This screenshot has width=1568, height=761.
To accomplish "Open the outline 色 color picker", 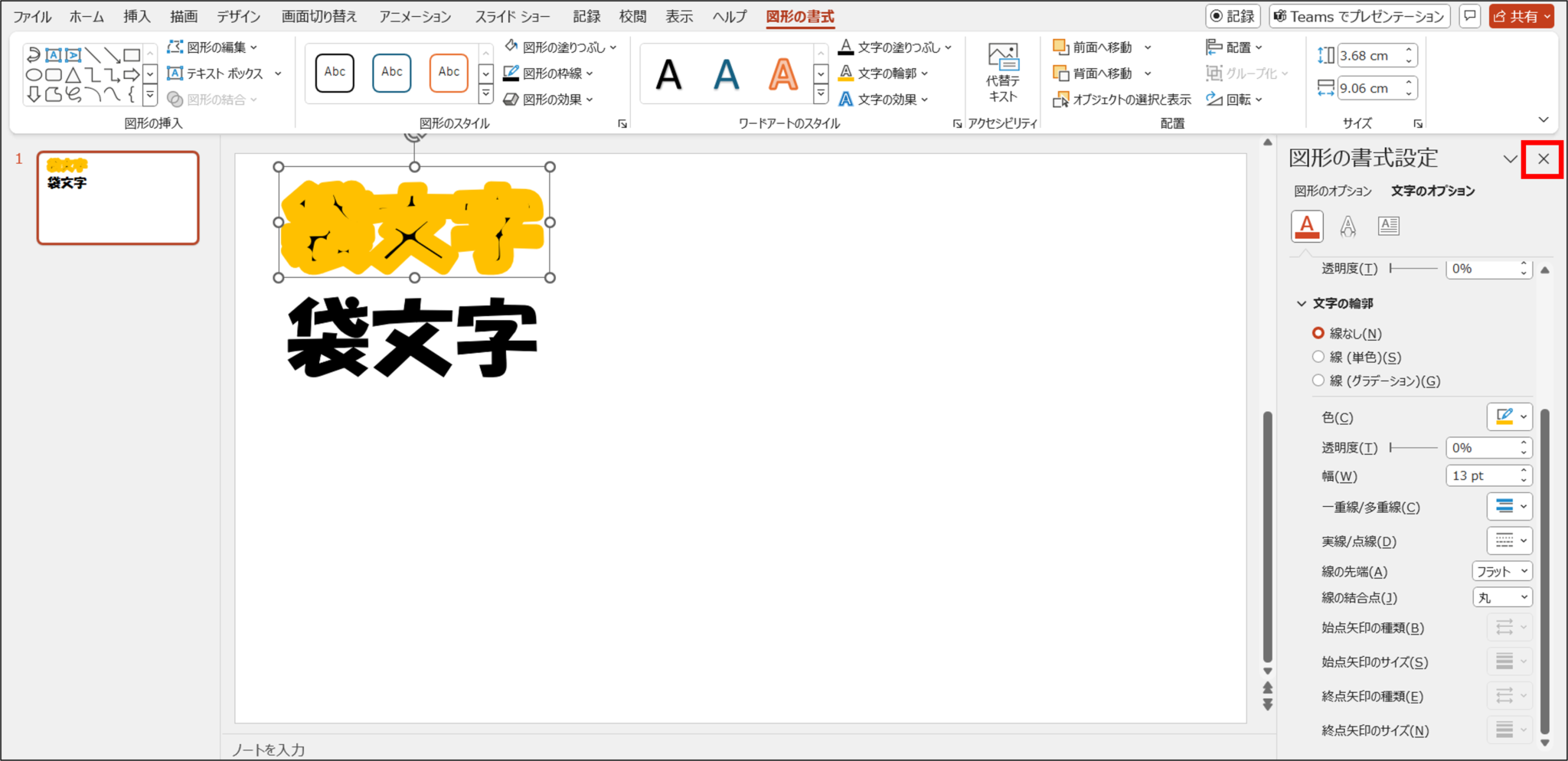I will [1509, 417].
